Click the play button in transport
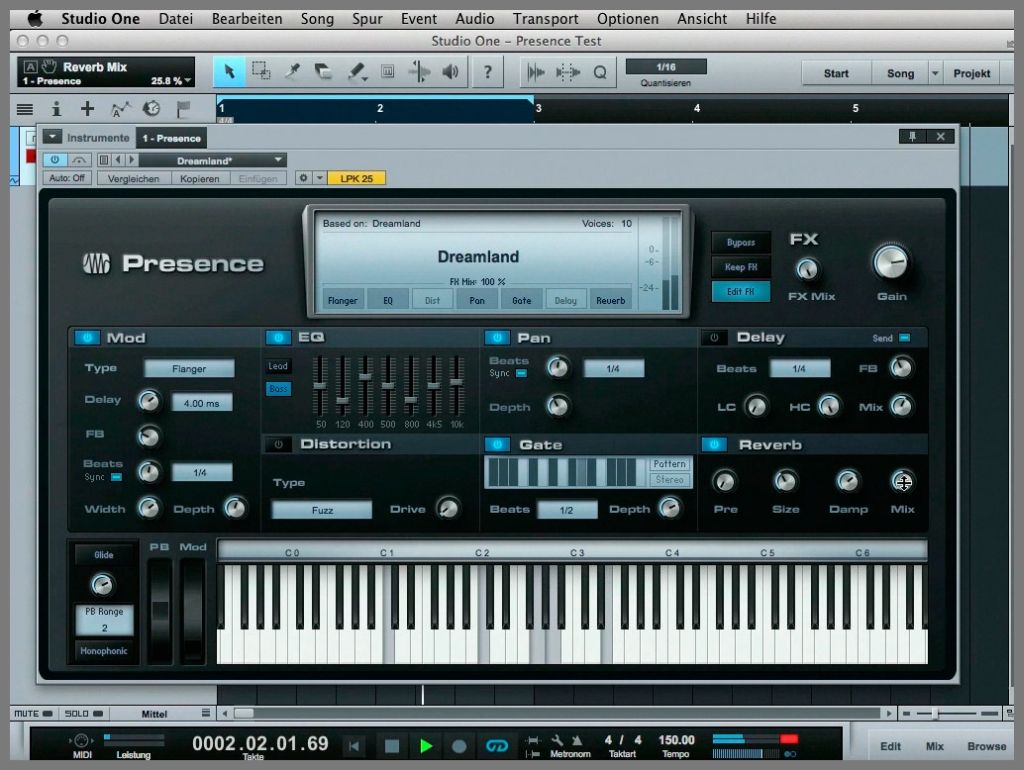 click(426, 745)
